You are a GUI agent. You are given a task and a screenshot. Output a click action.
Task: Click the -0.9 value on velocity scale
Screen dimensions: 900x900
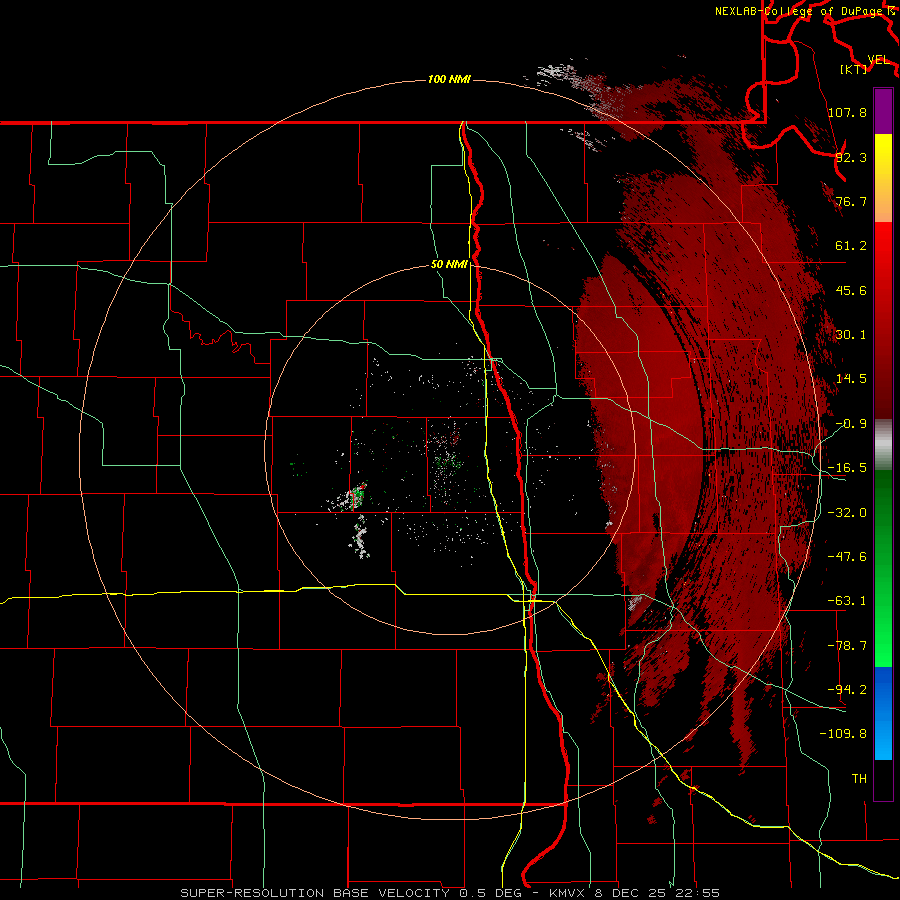point(851,424)
